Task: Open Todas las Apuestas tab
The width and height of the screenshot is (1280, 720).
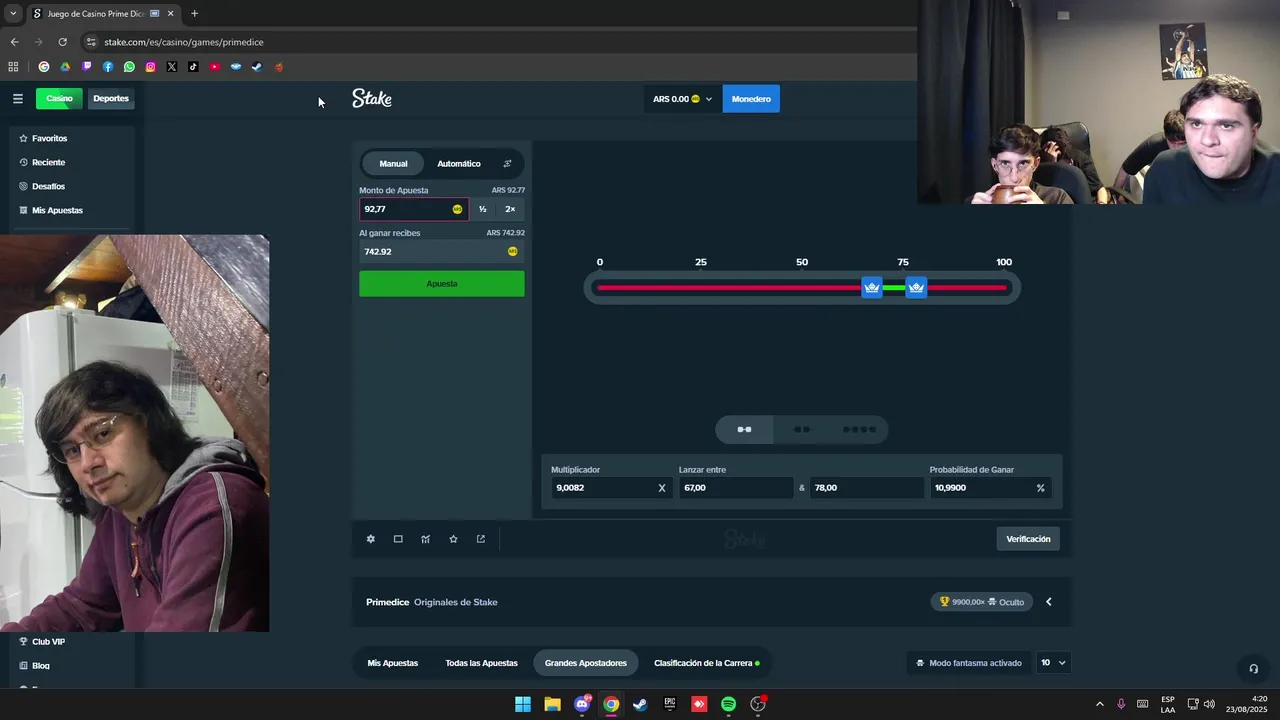Action: pos(482,663)
